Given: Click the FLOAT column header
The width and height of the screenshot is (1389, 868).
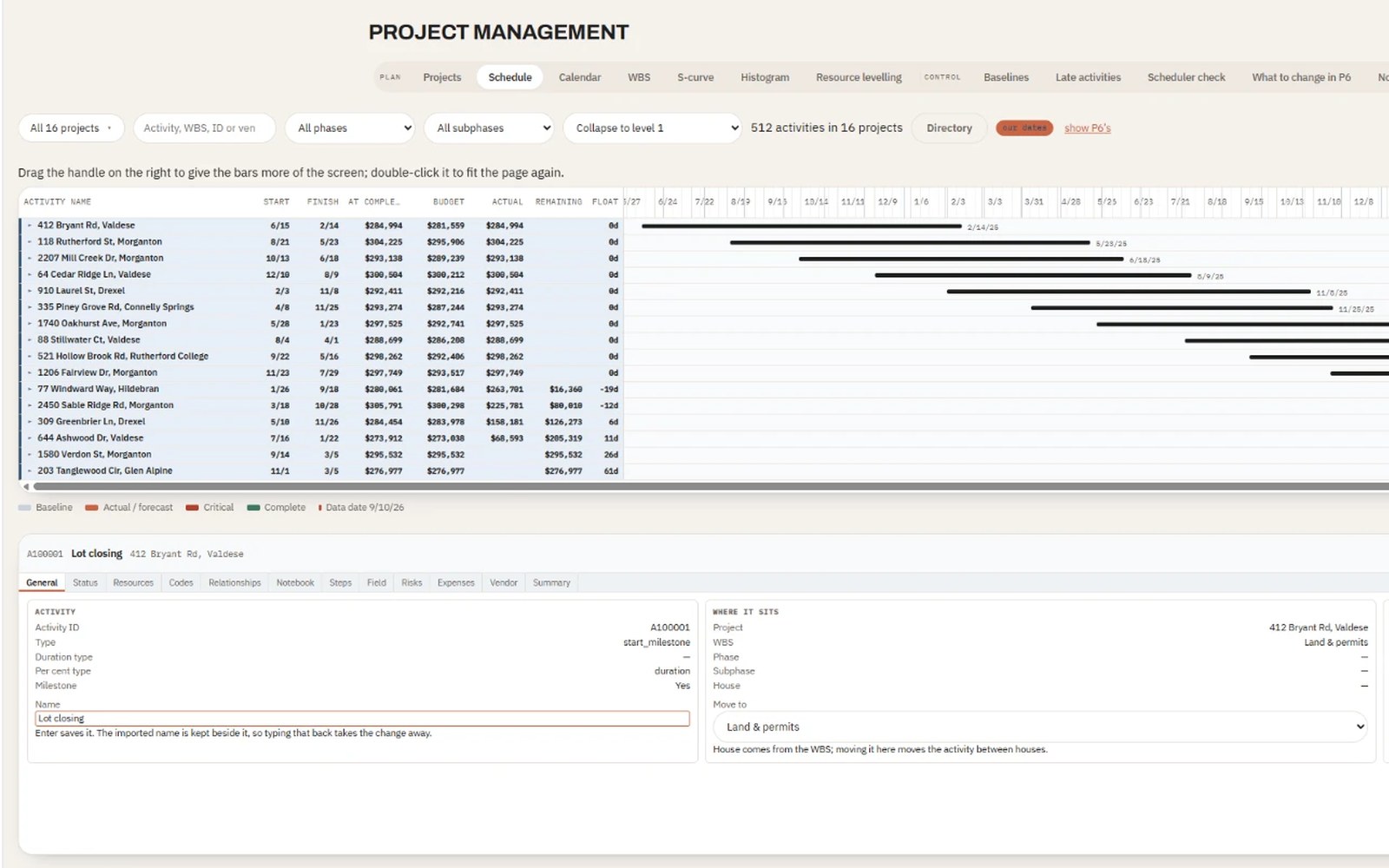Looking at the screenshot, I should (x=605, y=201).
